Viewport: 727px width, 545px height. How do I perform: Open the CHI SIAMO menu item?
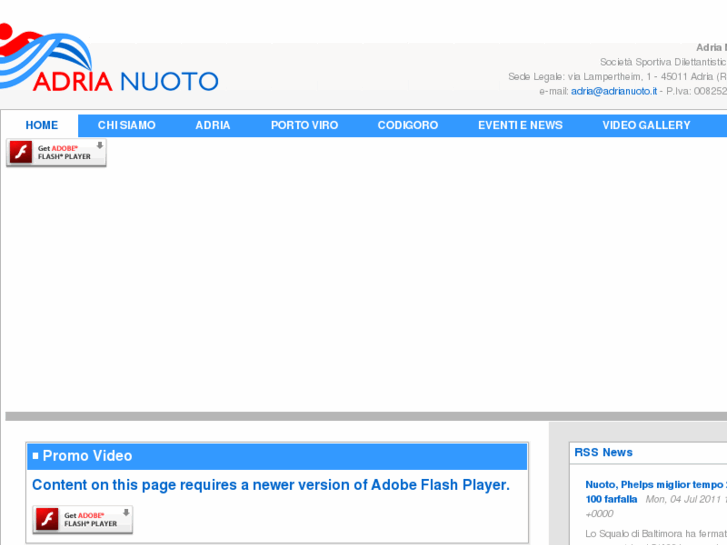click(127, 125)
